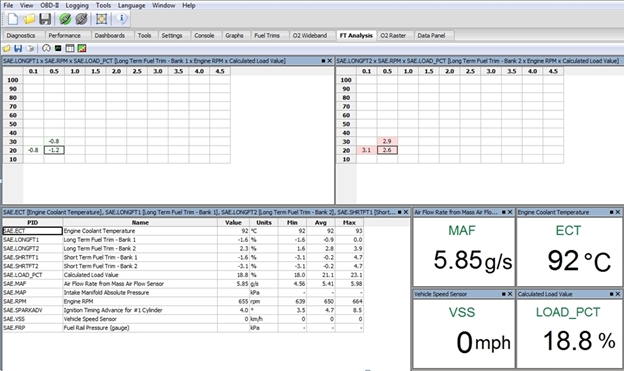This screenshot has width=625, height=371.
Task: Maximize the MAF air flow rate gauge
Action: (x=503, y=212)
